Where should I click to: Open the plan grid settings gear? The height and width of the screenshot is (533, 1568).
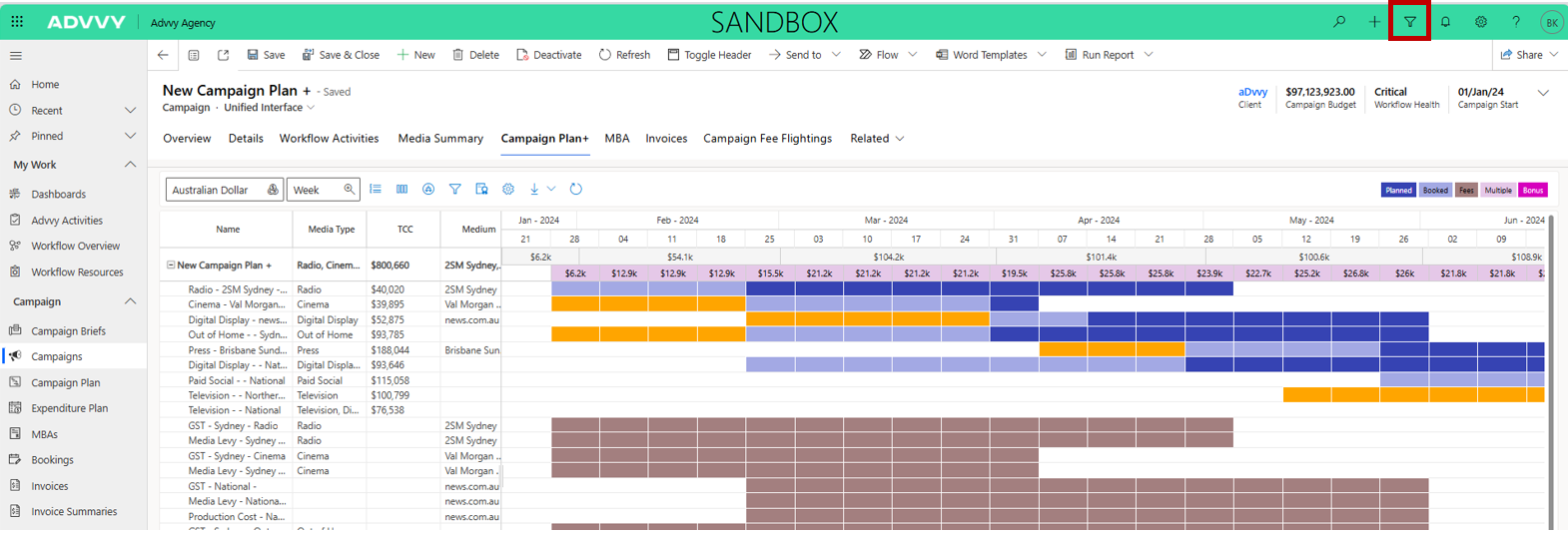tap(508, 189)
